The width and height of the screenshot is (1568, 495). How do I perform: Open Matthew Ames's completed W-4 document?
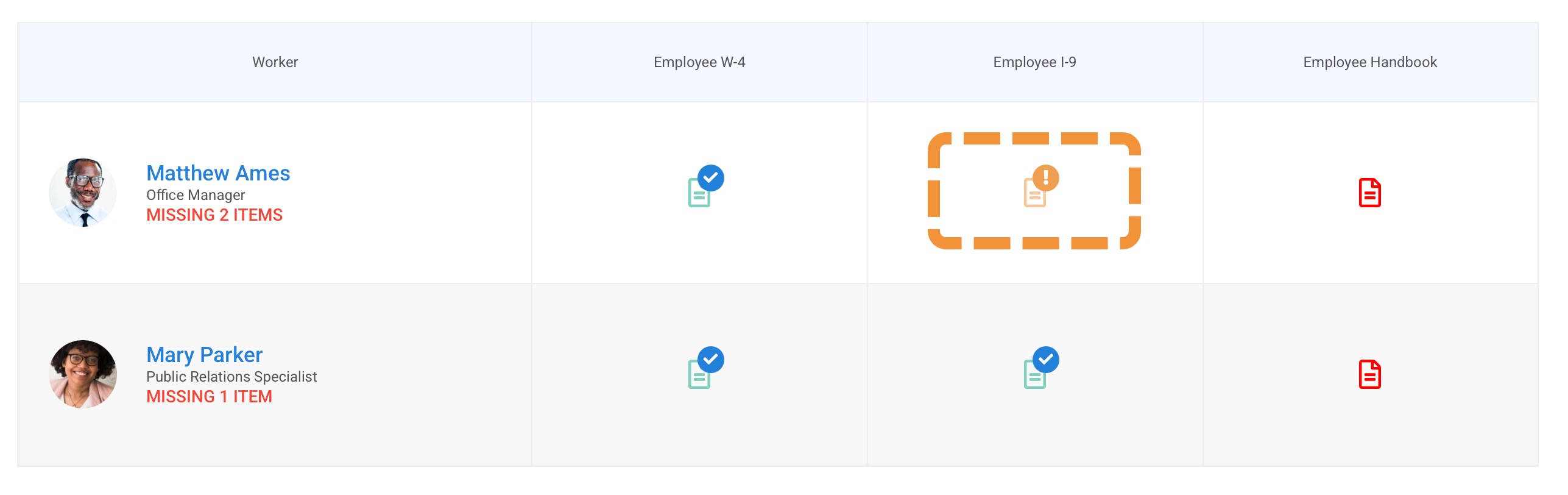coord(700,193)
